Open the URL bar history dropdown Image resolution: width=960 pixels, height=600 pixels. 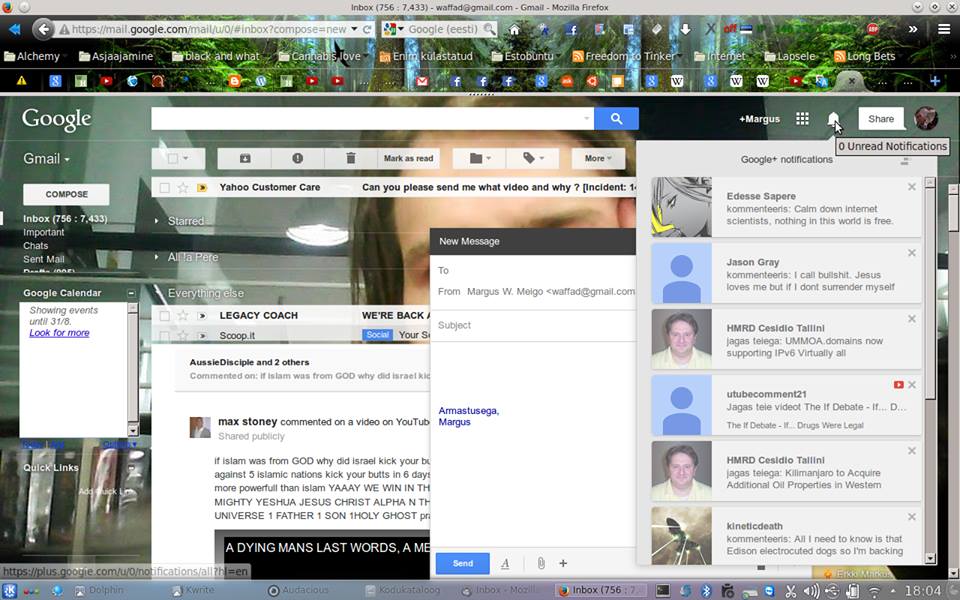point(354,29)
